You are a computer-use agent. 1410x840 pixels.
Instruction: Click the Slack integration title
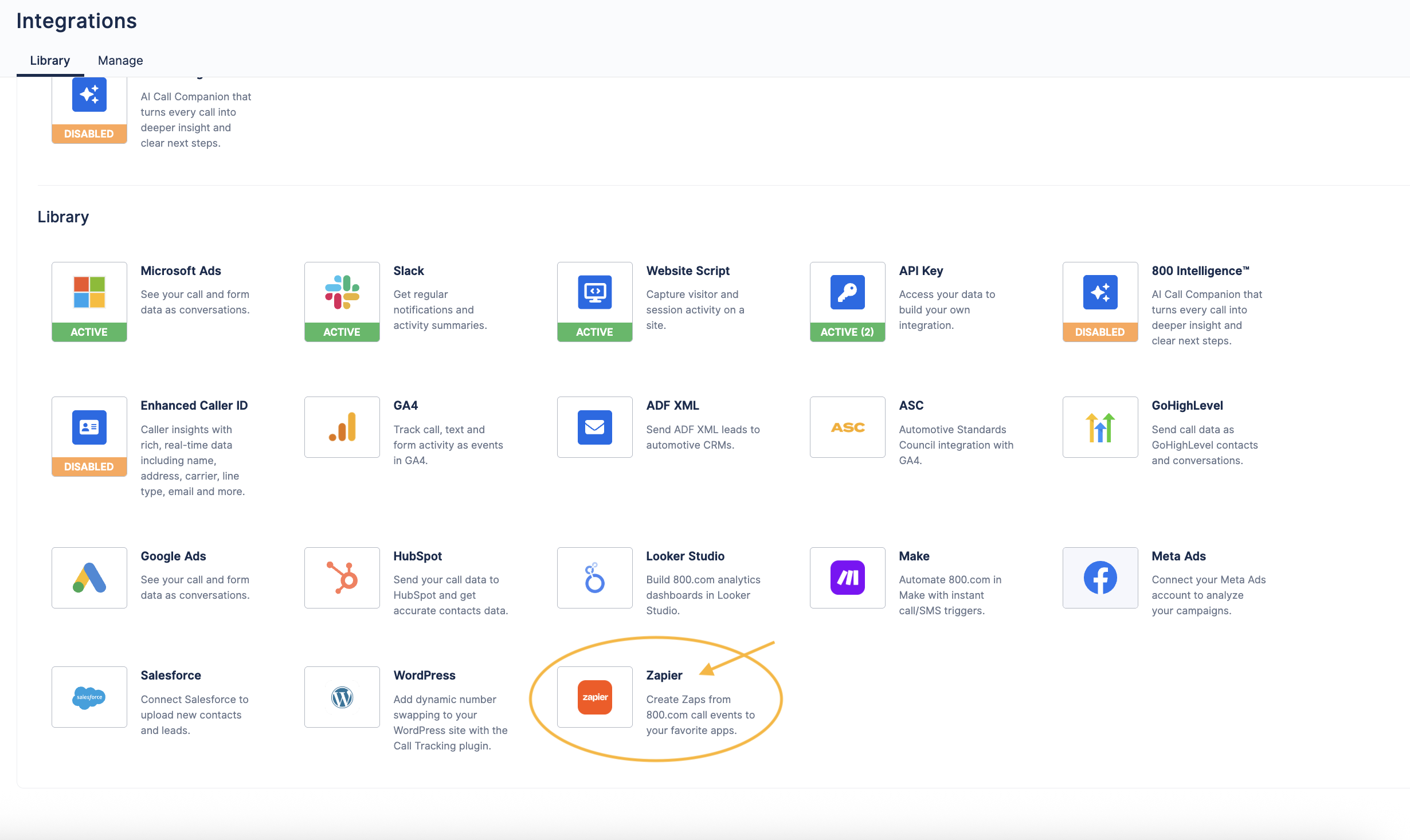(x=409, y=271)
